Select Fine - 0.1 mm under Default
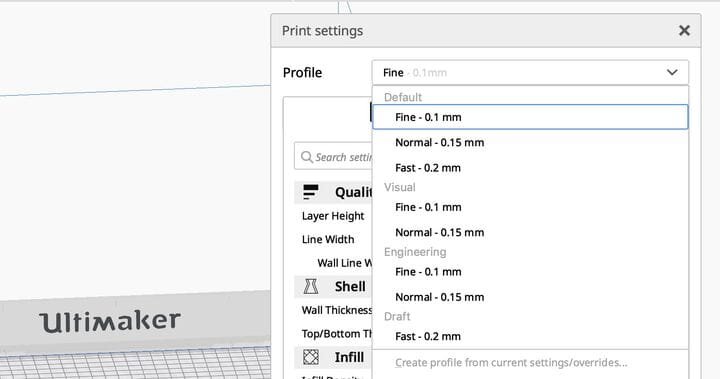This screenshot has width=720, height=379. point(530,117)
